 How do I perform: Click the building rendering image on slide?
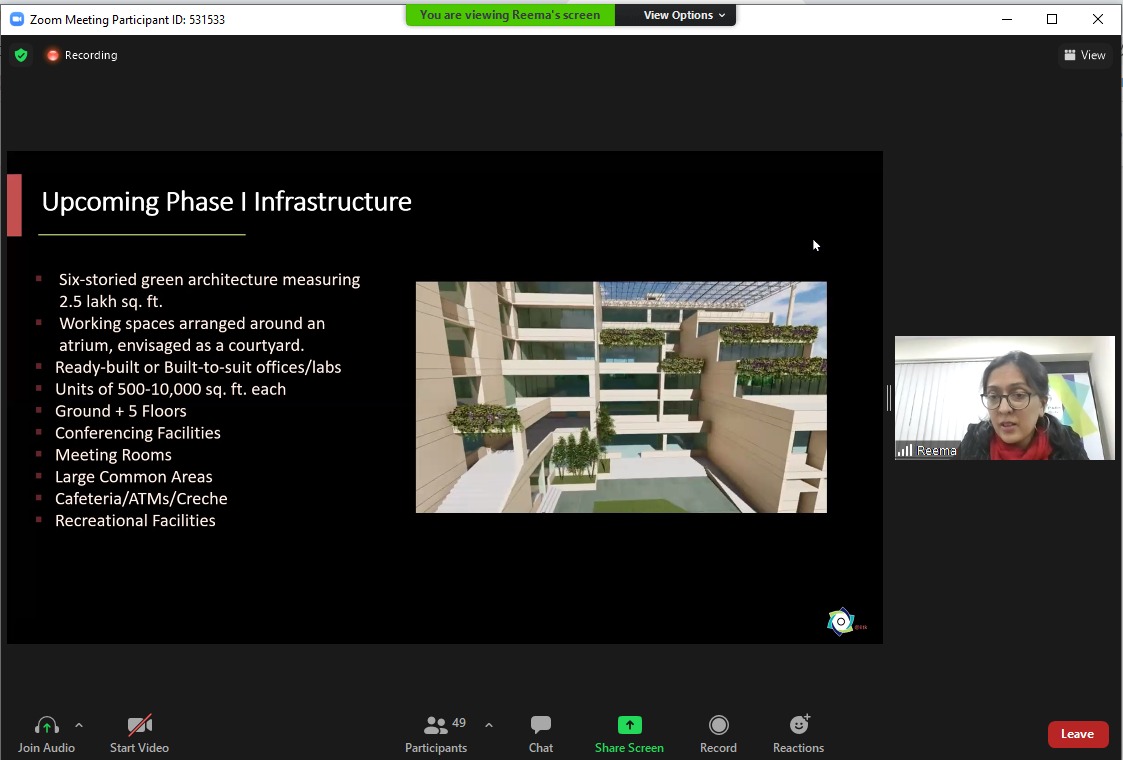coord(621,397)
